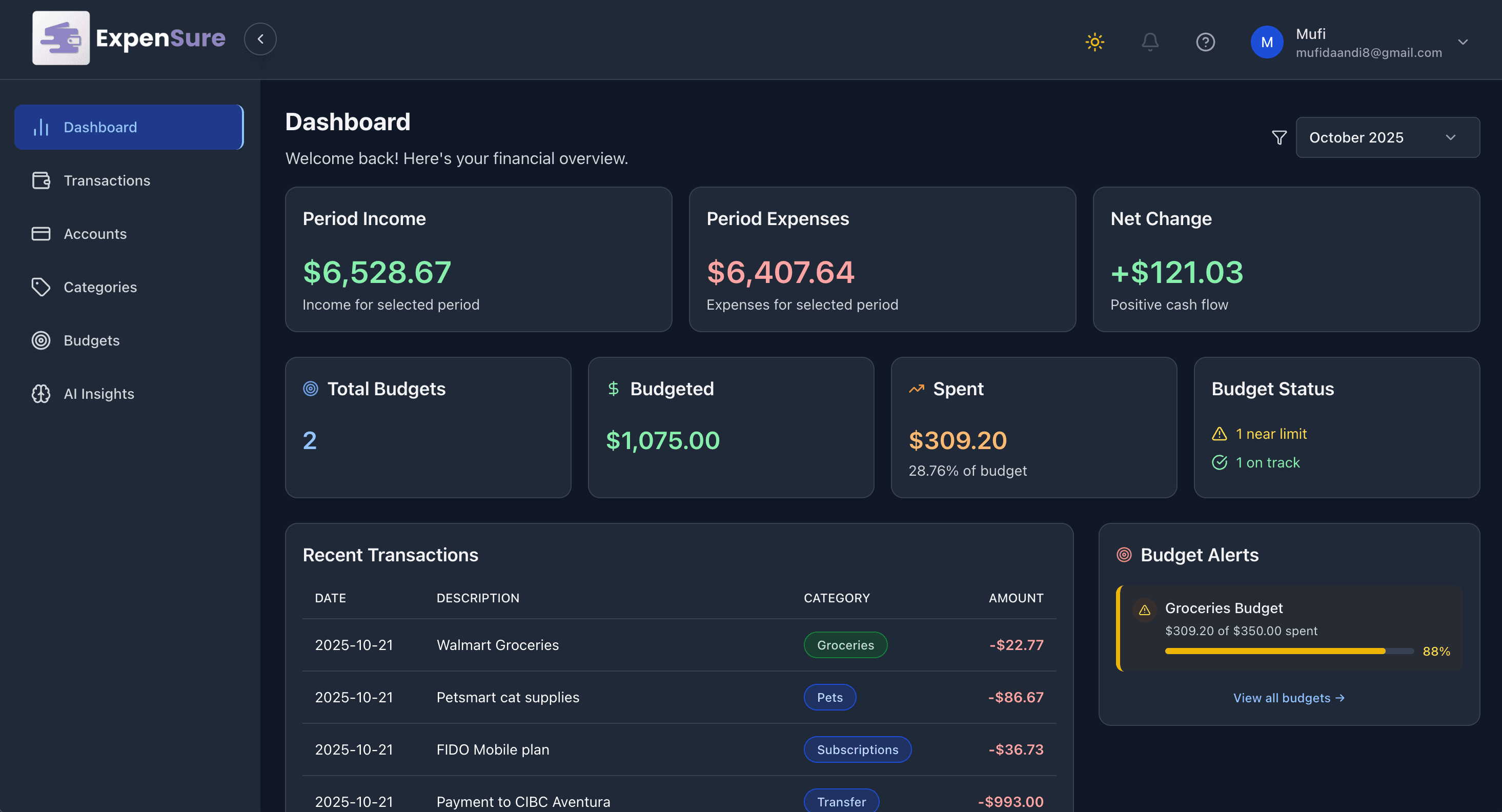Click the notification bell icon

point(1150,42)
